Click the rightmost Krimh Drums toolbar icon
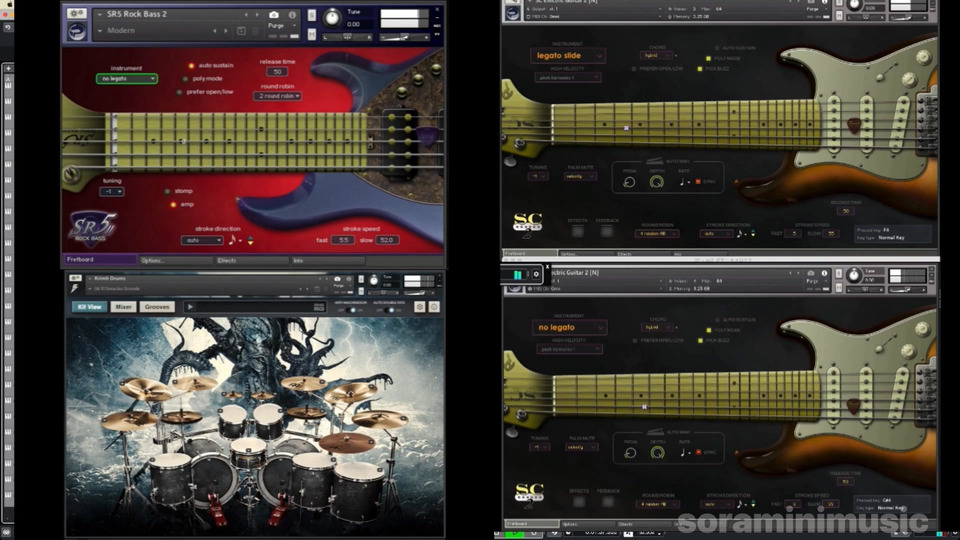This screenshot has width=960, height=540. pos(434,307)
